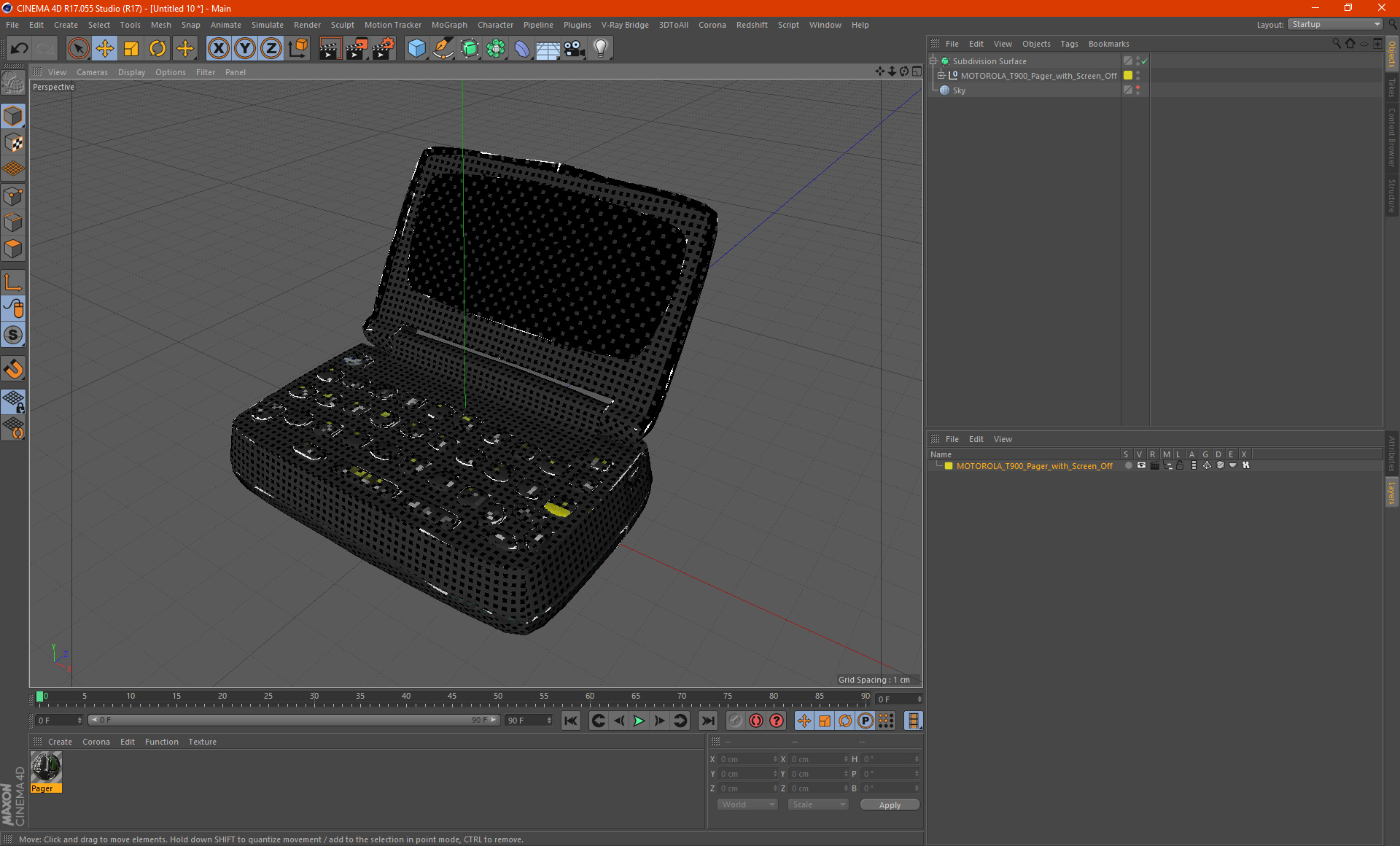Go to end of animation
Image resolution: width=1400 pixels, height=846 pixels.
708,721
